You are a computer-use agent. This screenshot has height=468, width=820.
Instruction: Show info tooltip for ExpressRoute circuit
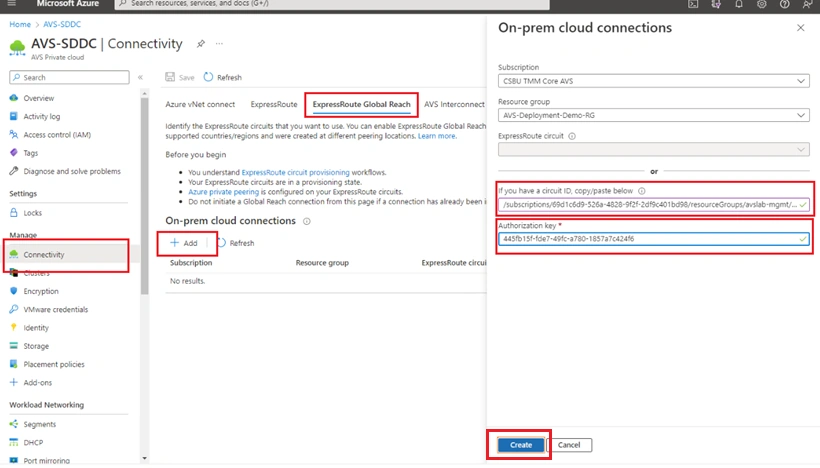(x=572, y=136)
